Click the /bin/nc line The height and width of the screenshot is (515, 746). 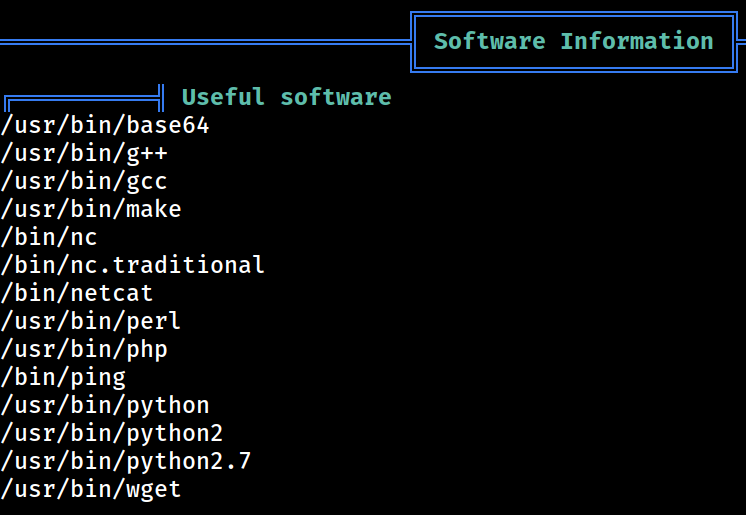click(x=49, y=238)
